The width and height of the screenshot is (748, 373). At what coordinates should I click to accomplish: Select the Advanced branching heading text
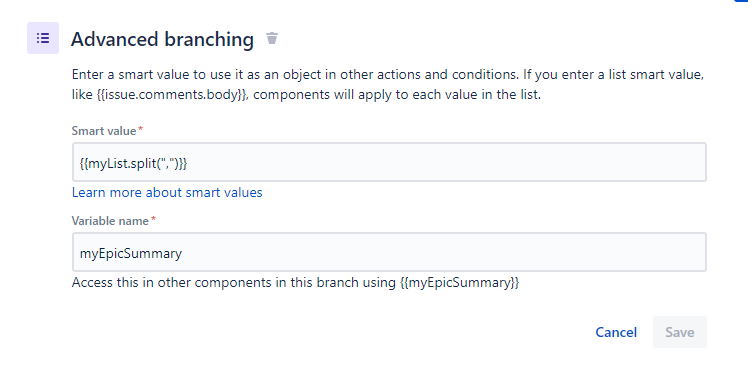[162, 39]
